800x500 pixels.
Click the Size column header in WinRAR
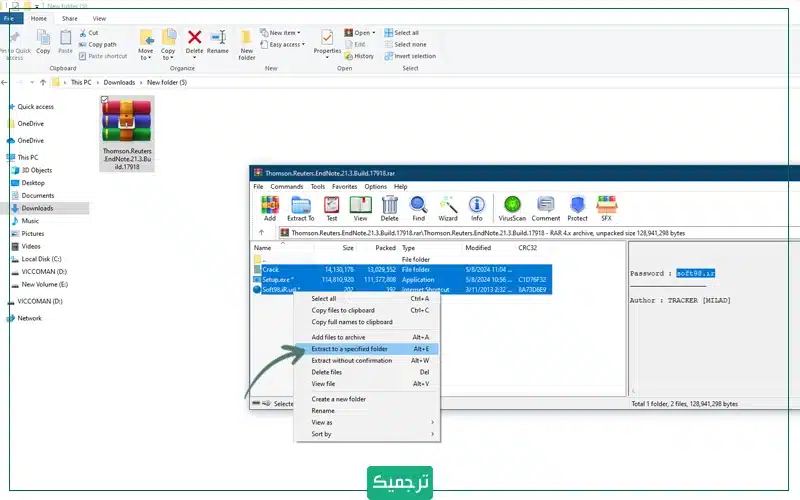348,248
